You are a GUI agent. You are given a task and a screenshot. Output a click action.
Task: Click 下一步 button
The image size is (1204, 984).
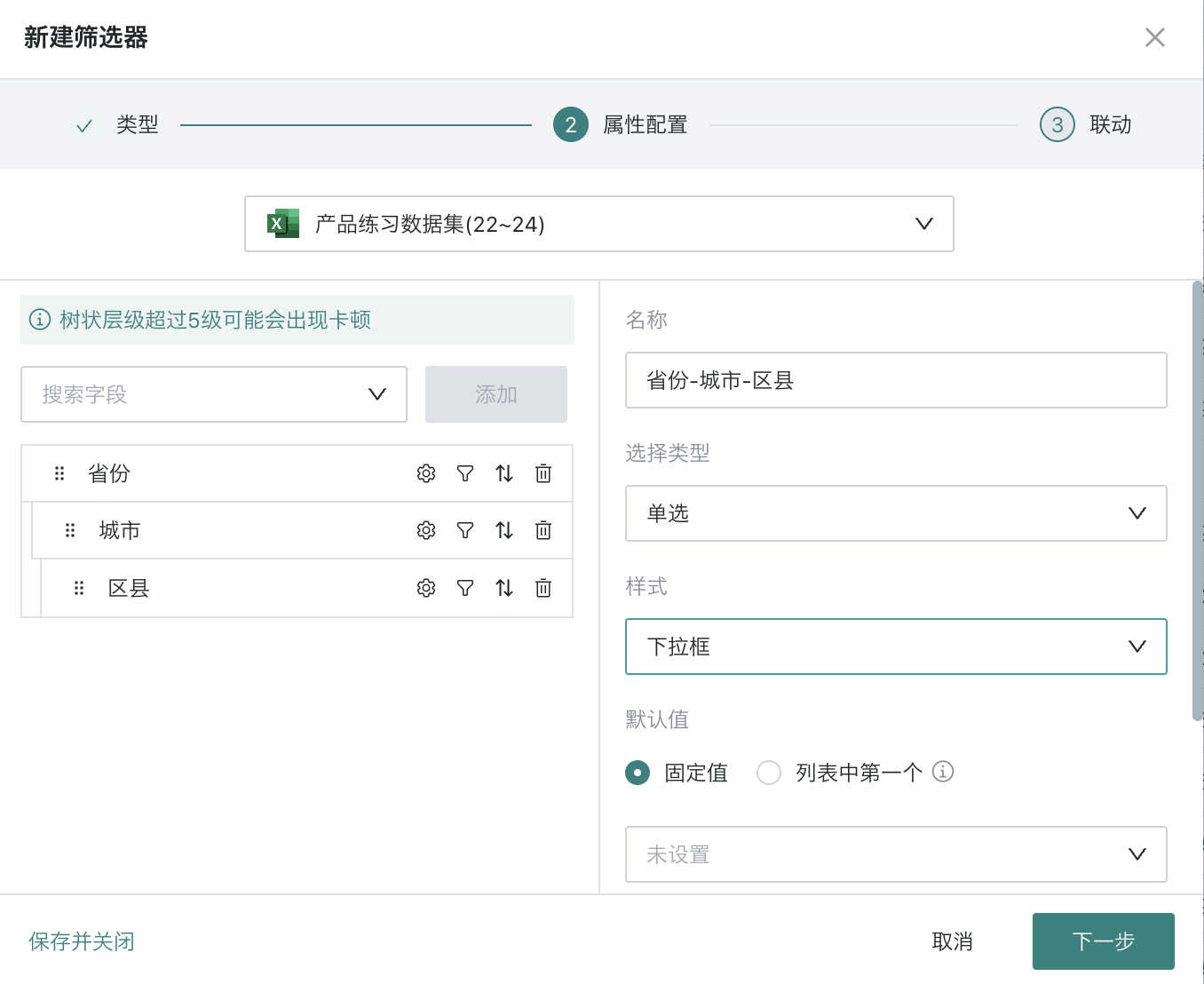click(1104, 941)
